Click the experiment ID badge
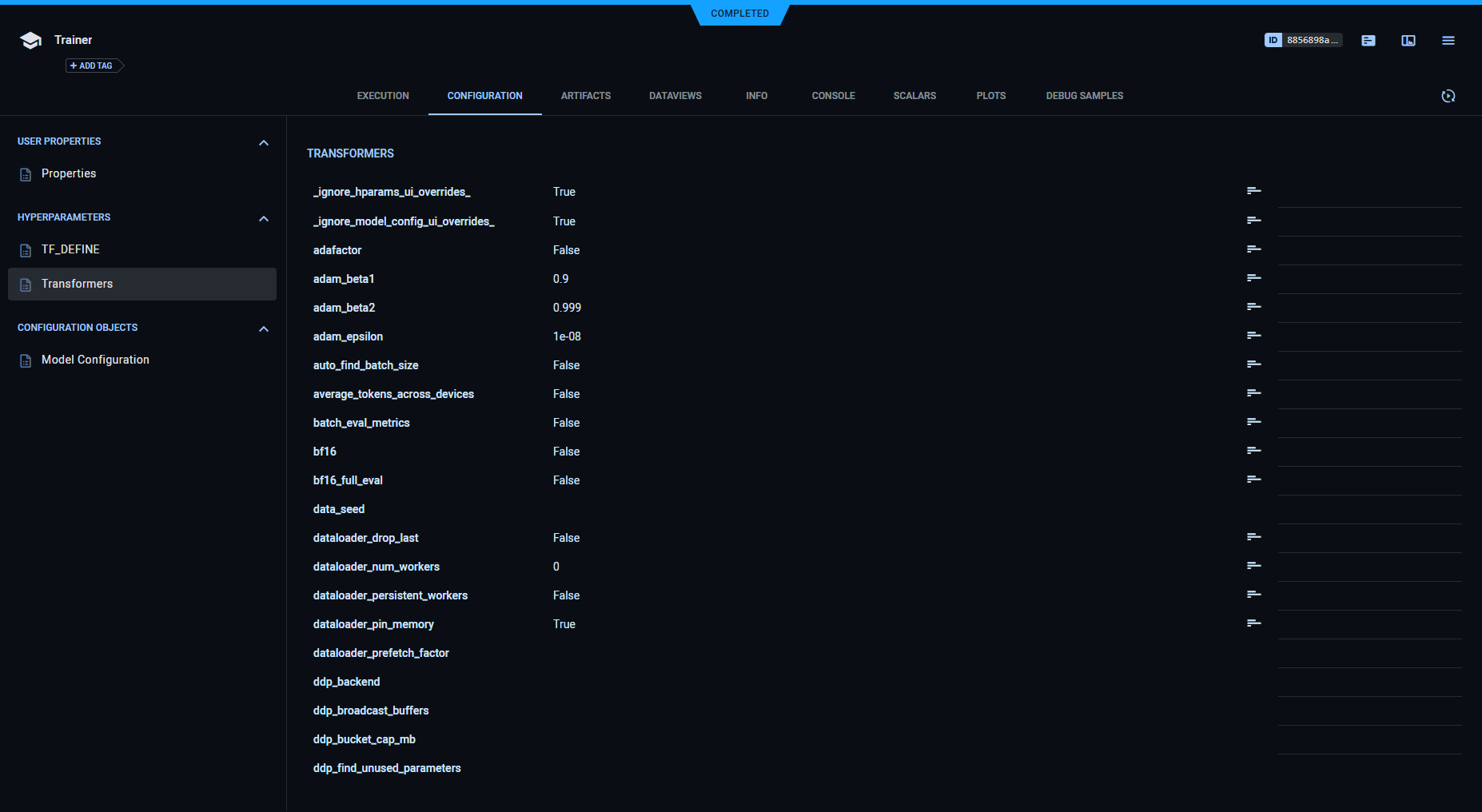 1302,40
